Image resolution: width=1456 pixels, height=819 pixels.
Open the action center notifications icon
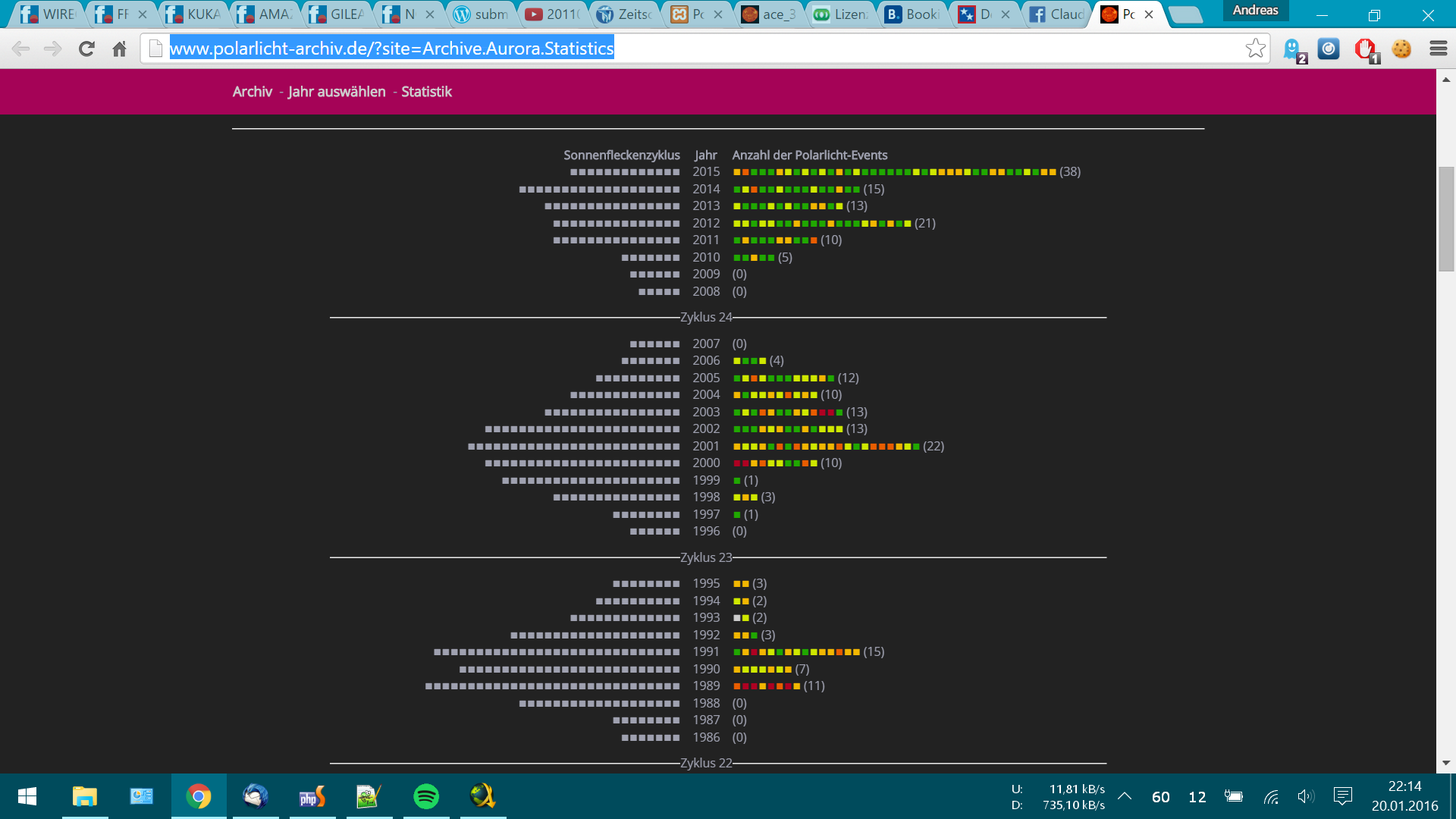click(1342, 796)
